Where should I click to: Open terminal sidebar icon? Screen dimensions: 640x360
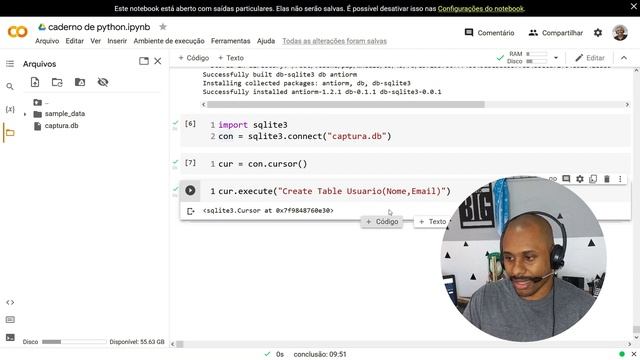(10, 338)
